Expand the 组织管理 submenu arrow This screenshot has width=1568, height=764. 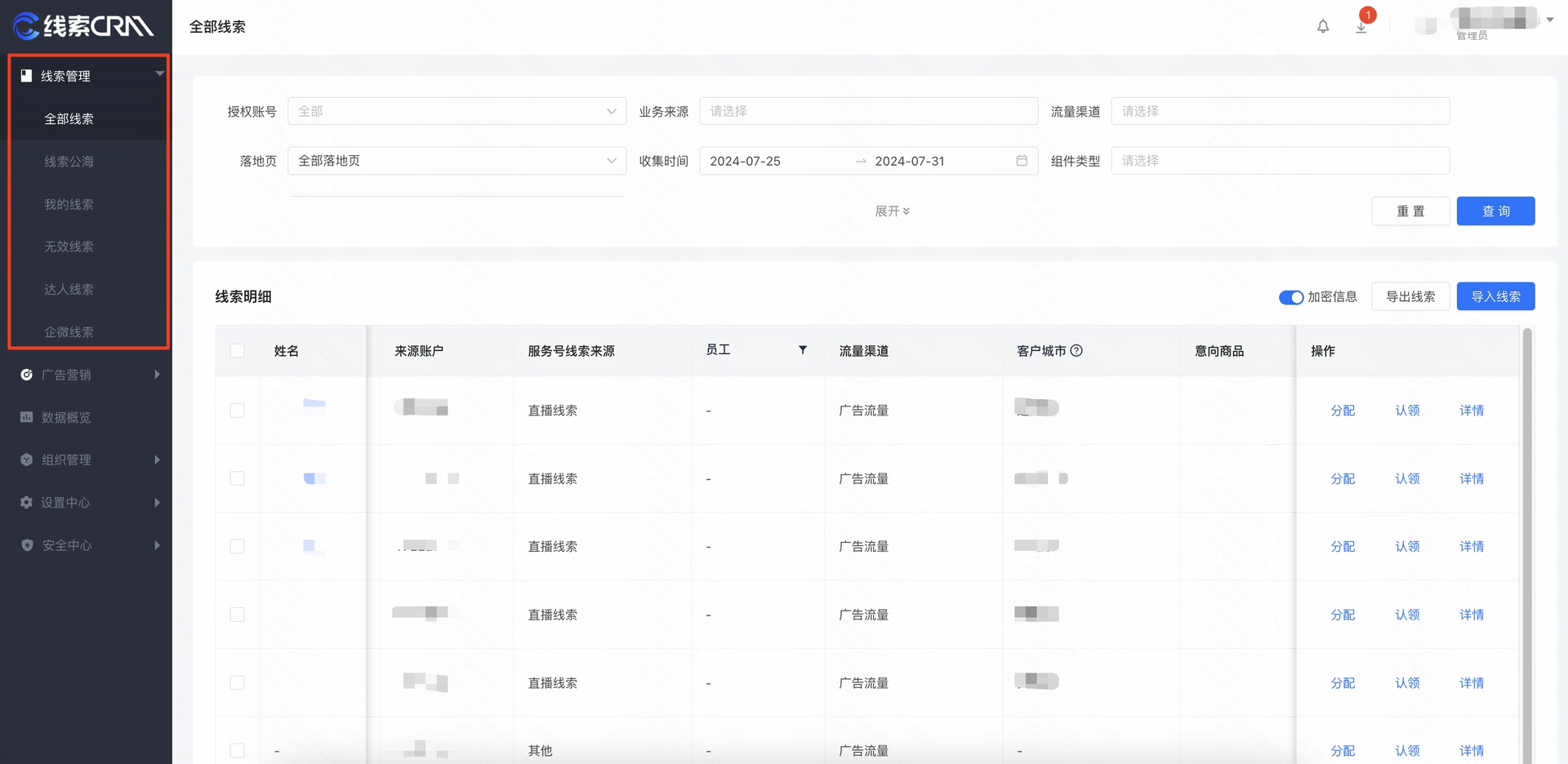(x=157, y=460)
